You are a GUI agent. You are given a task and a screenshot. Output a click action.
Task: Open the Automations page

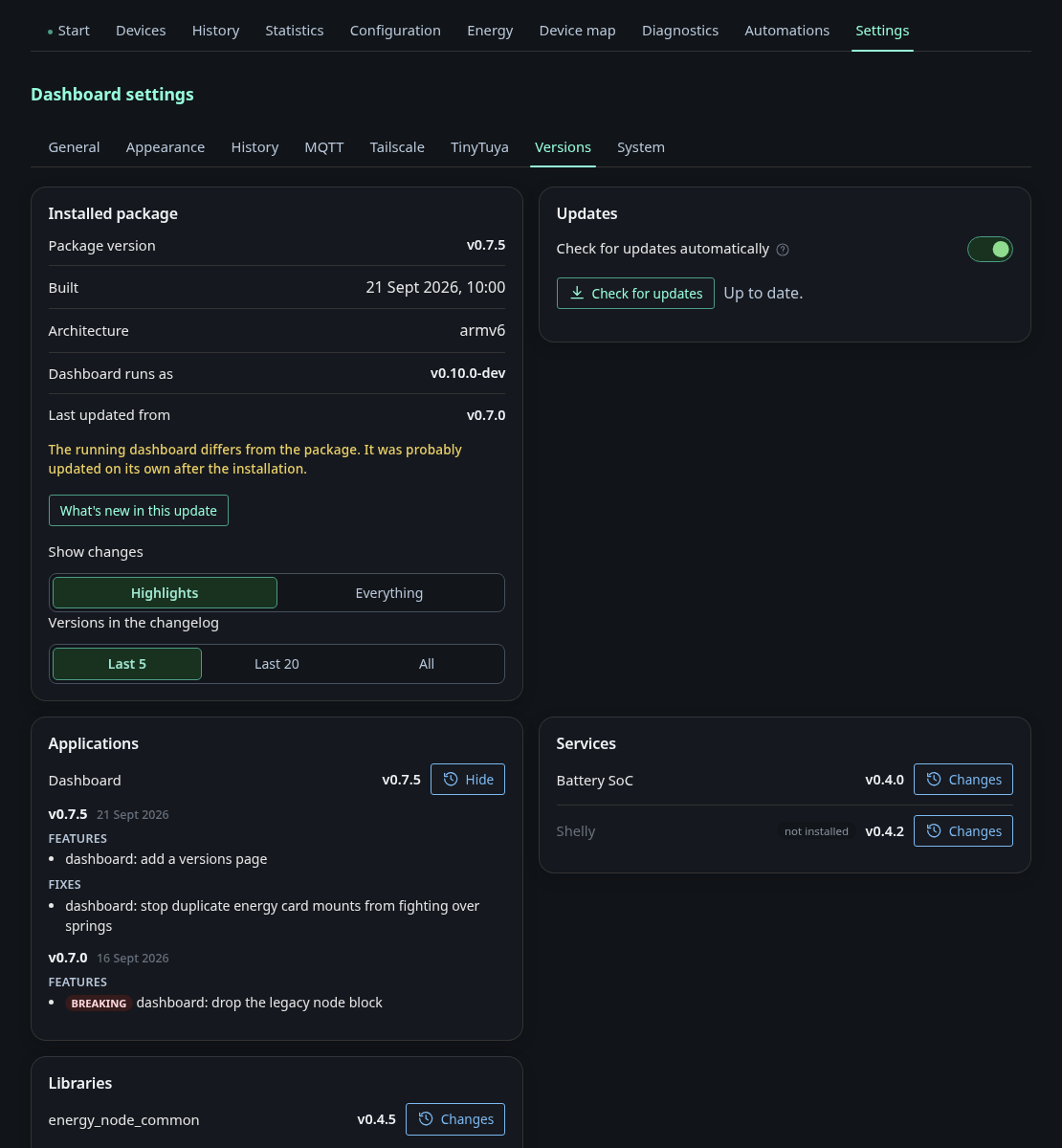click(787, 31)
